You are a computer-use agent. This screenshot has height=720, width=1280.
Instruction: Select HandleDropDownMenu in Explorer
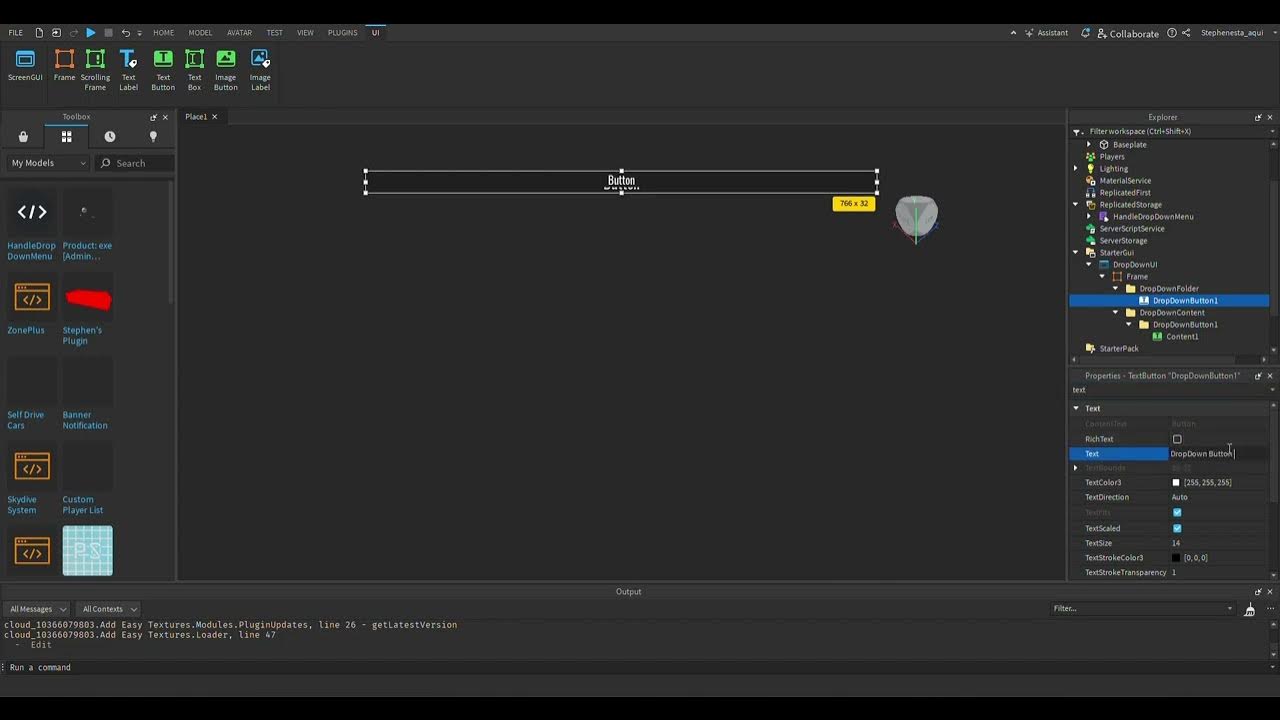tap(1152, 217)
